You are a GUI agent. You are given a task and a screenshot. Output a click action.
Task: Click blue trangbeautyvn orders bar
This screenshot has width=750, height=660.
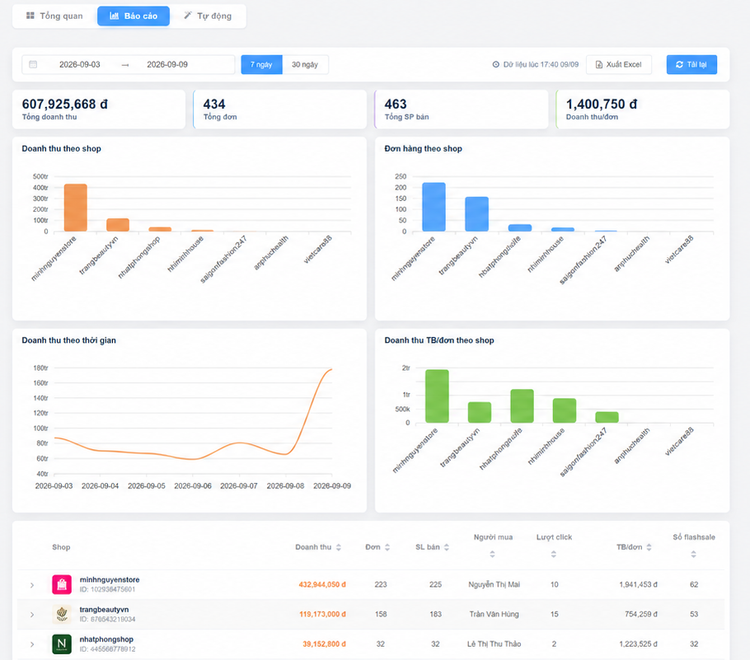[x=477, y=214]
